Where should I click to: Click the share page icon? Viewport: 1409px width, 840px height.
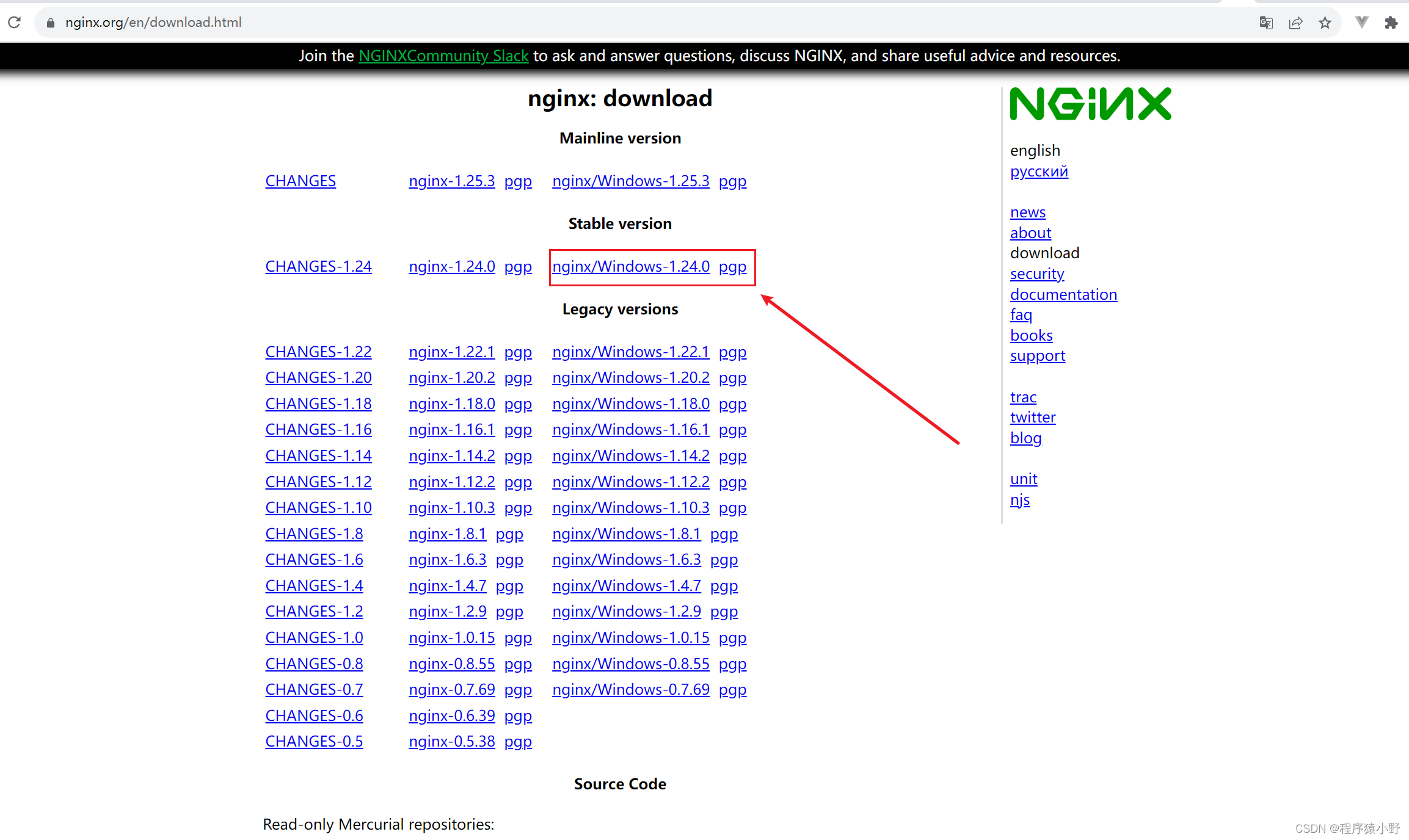(1295, 23)
